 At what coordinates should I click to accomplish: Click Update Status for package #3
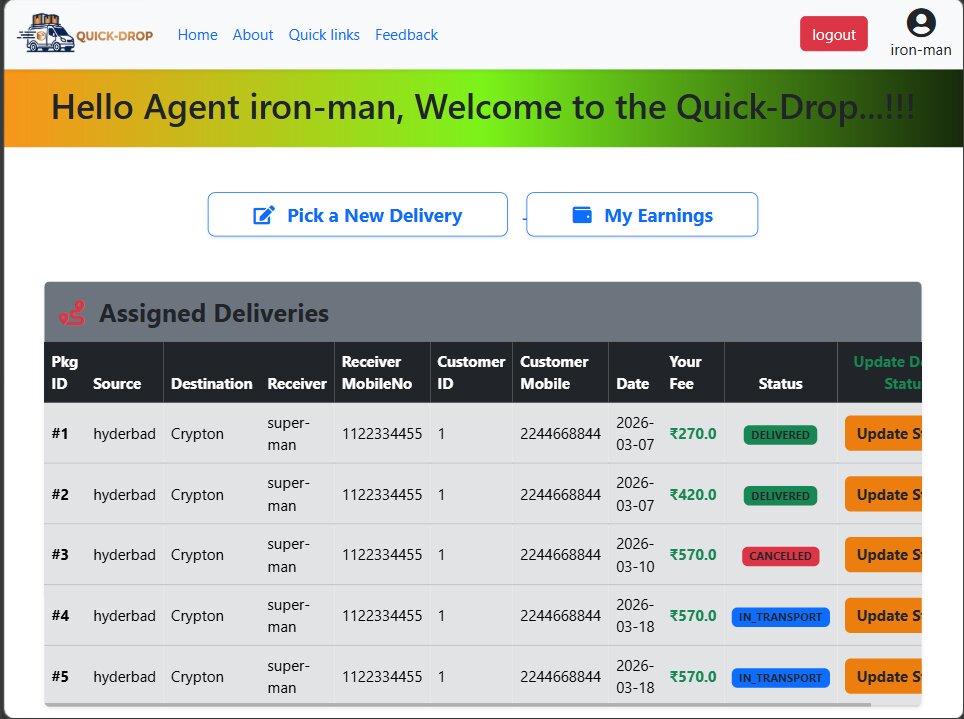[883, 555]
